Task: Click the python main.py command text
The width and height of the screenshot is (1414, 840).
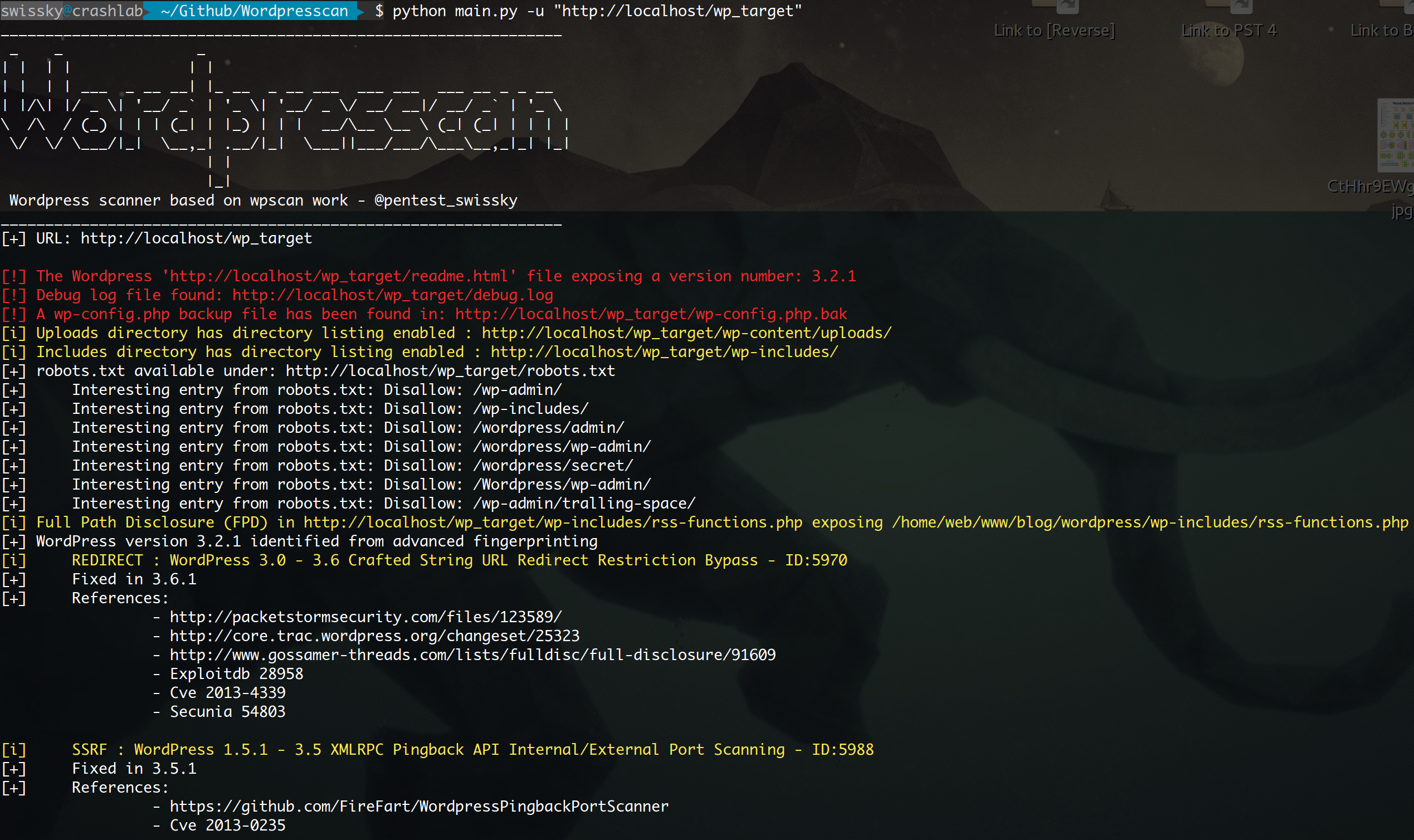Action: point(597,11)
